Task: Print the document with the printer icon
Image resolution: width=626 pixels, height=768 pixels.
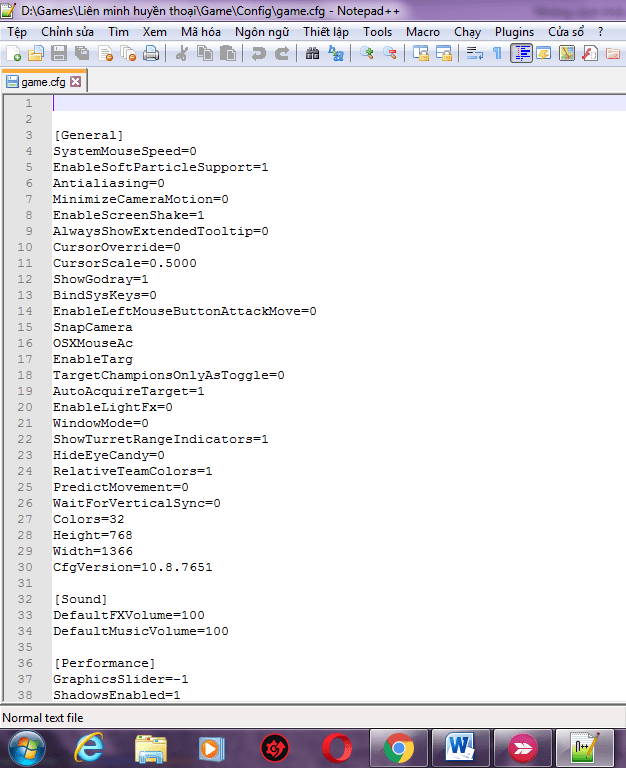Action: [x=151, y=53]
